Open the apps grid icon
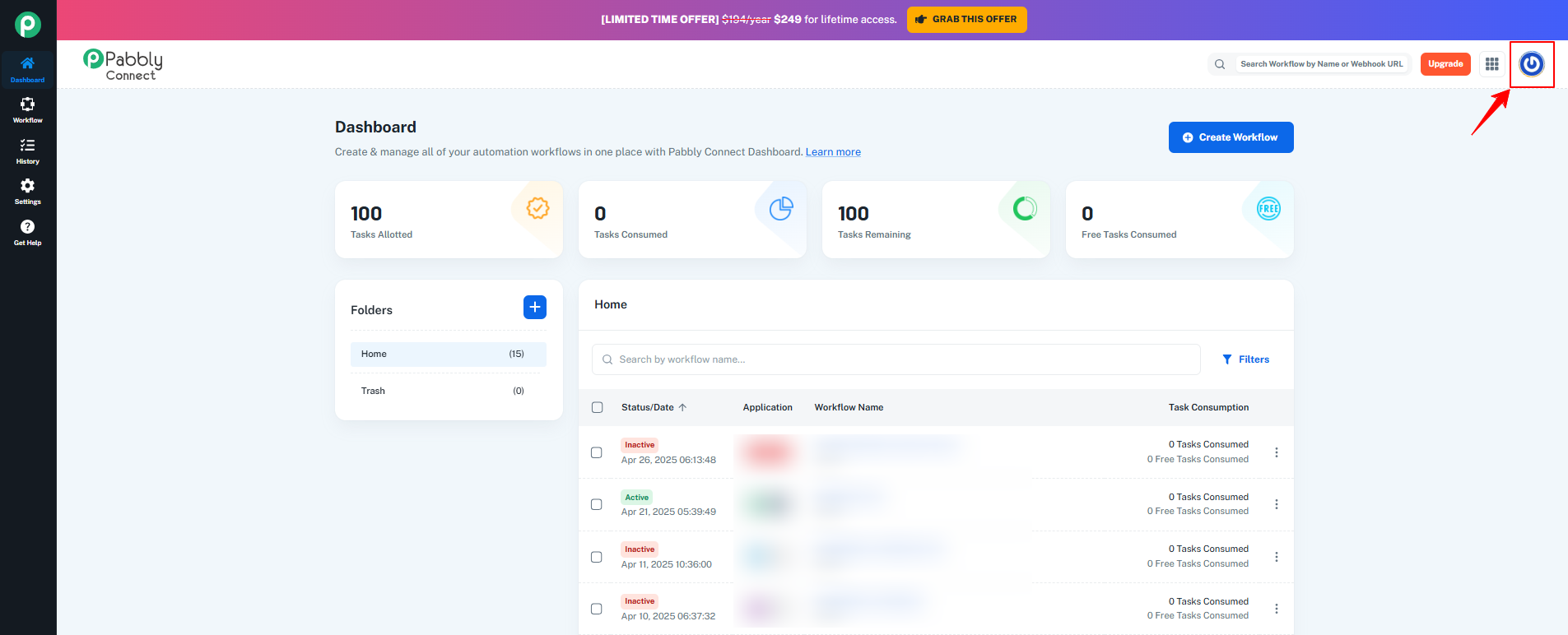This screenshot has width=1568, height=635. point(1492,64)
